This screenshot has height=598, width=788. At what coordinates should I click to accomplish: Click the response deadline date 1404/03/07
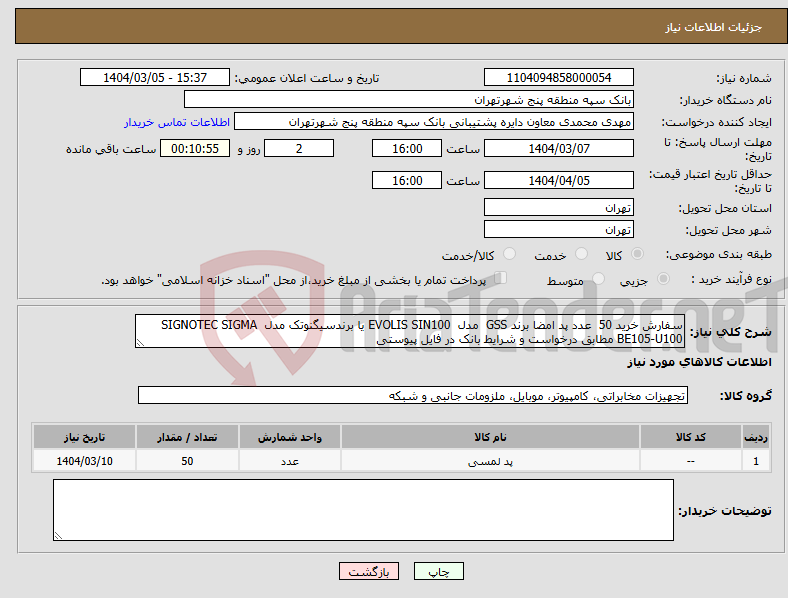coord(558,148)
